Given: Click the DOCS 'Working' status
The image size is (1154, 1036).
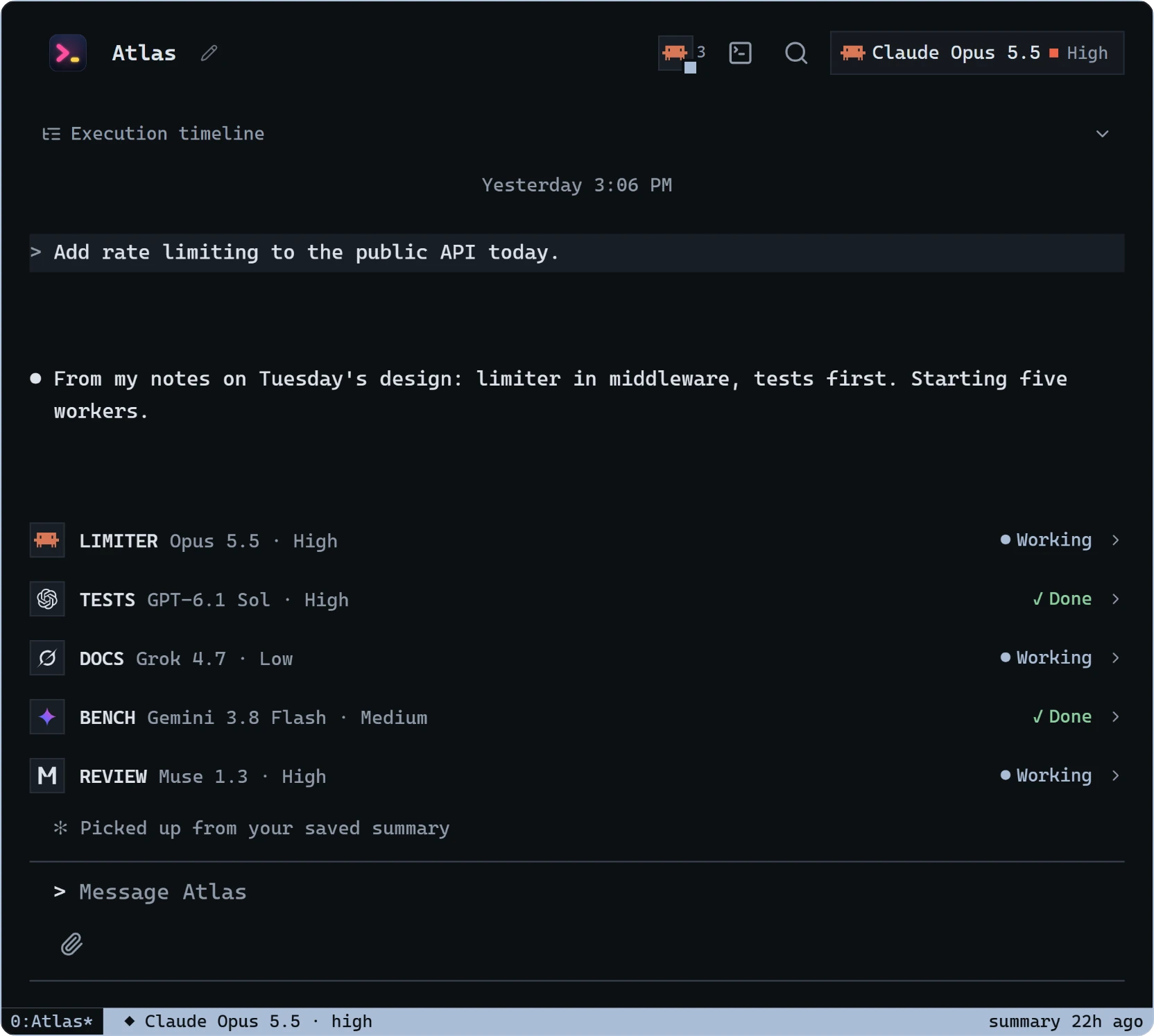Looking at the screenshot, I should (x=1047, y=658).
